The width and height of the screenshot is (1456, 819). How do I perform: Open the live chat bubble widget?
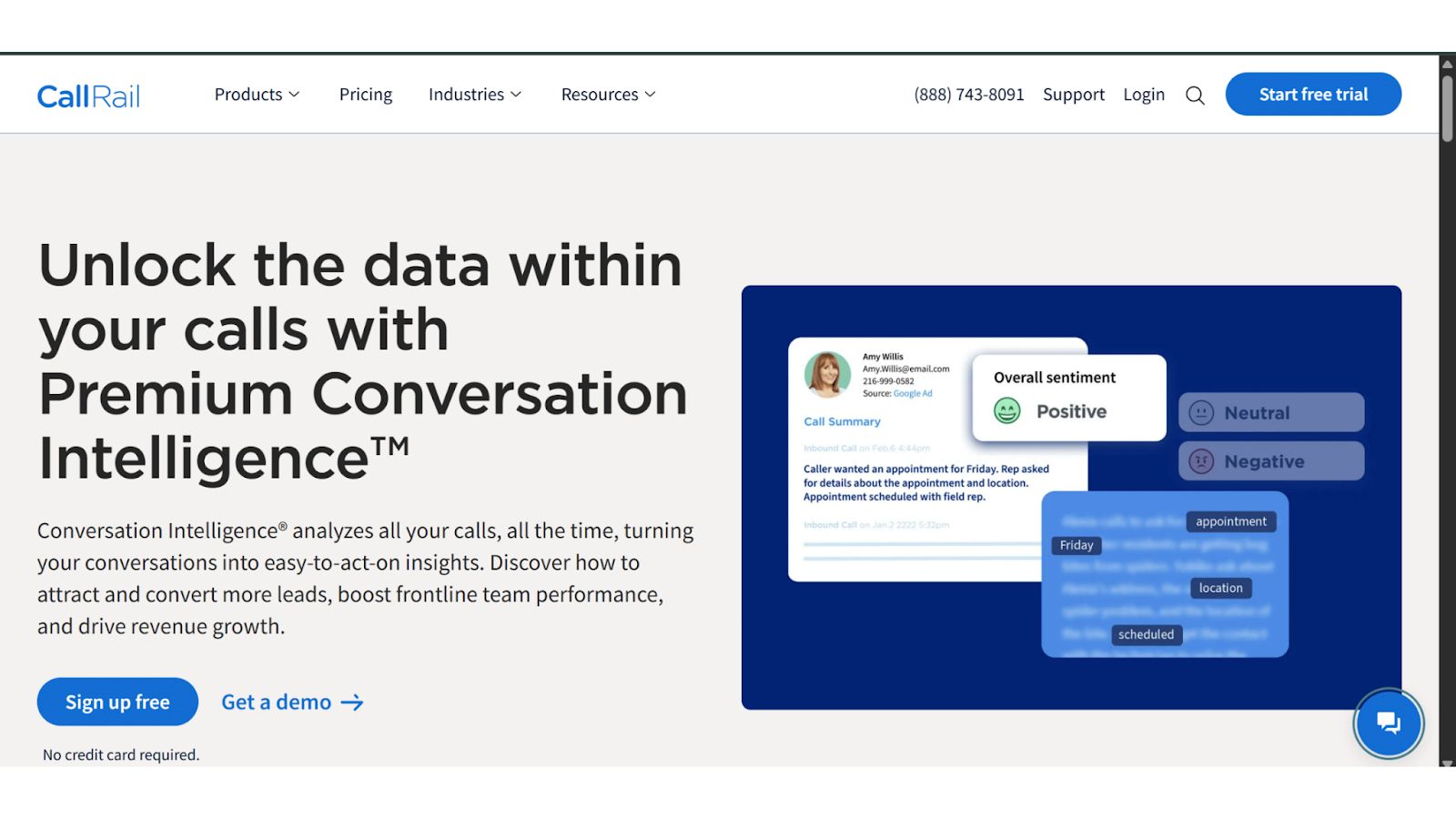point(1388,723)
